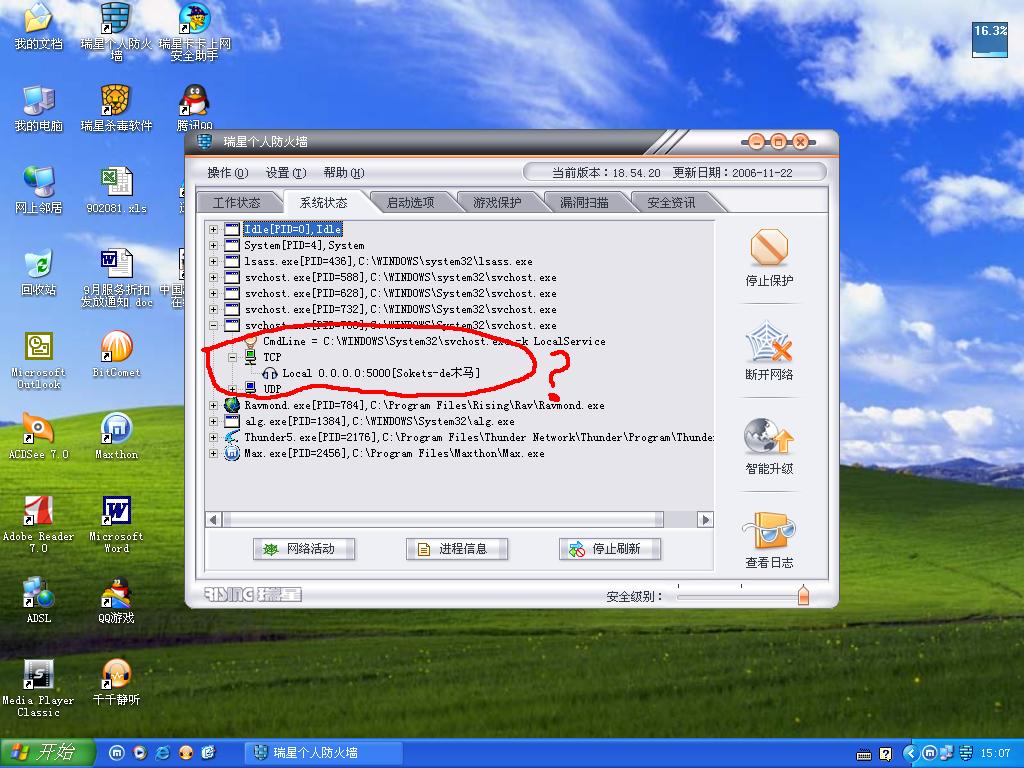Open 瑞星个人防火墙 desktop shortcut
Image resolution: width=1024 pixels, height=768 pixels.
[x=116, y=31]
